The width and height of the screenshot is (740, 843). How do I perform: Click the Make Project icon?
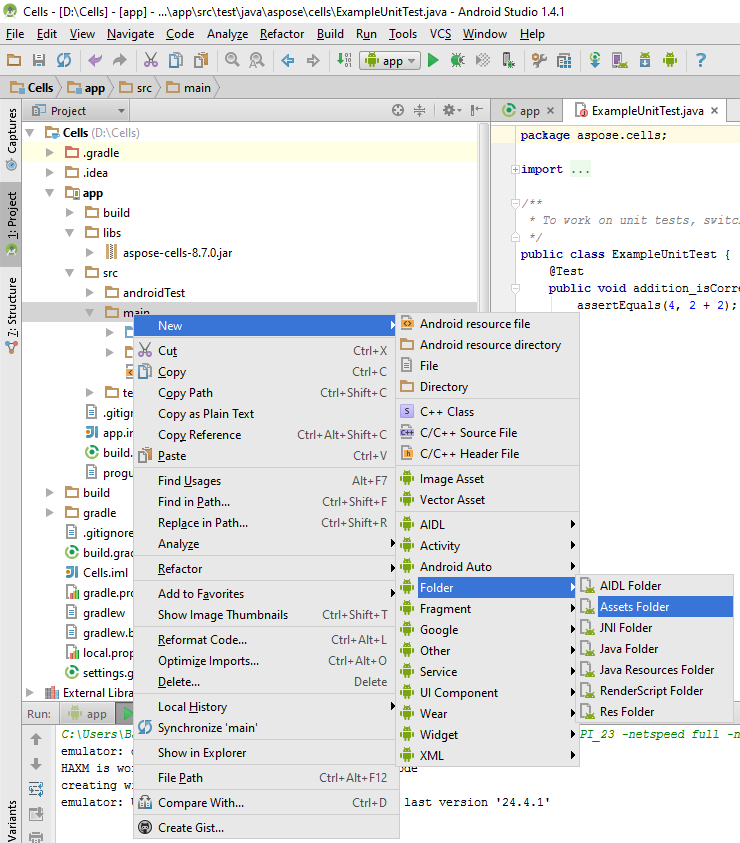click(x=344, y=60)
